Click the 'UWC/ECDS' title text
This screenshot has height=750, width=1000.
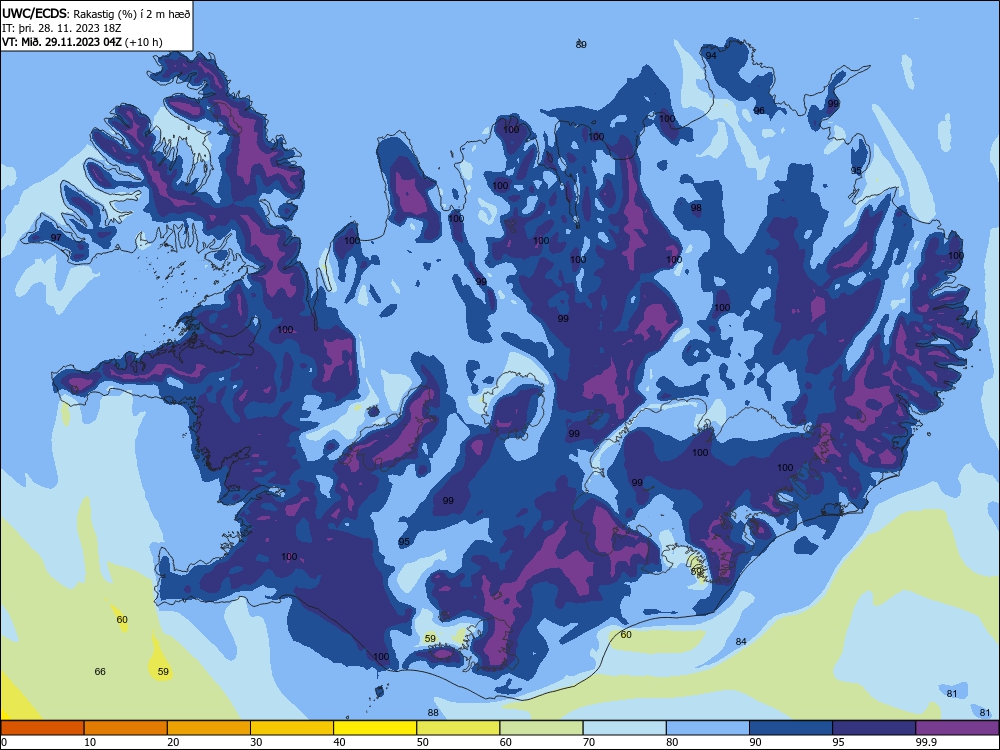35,14
